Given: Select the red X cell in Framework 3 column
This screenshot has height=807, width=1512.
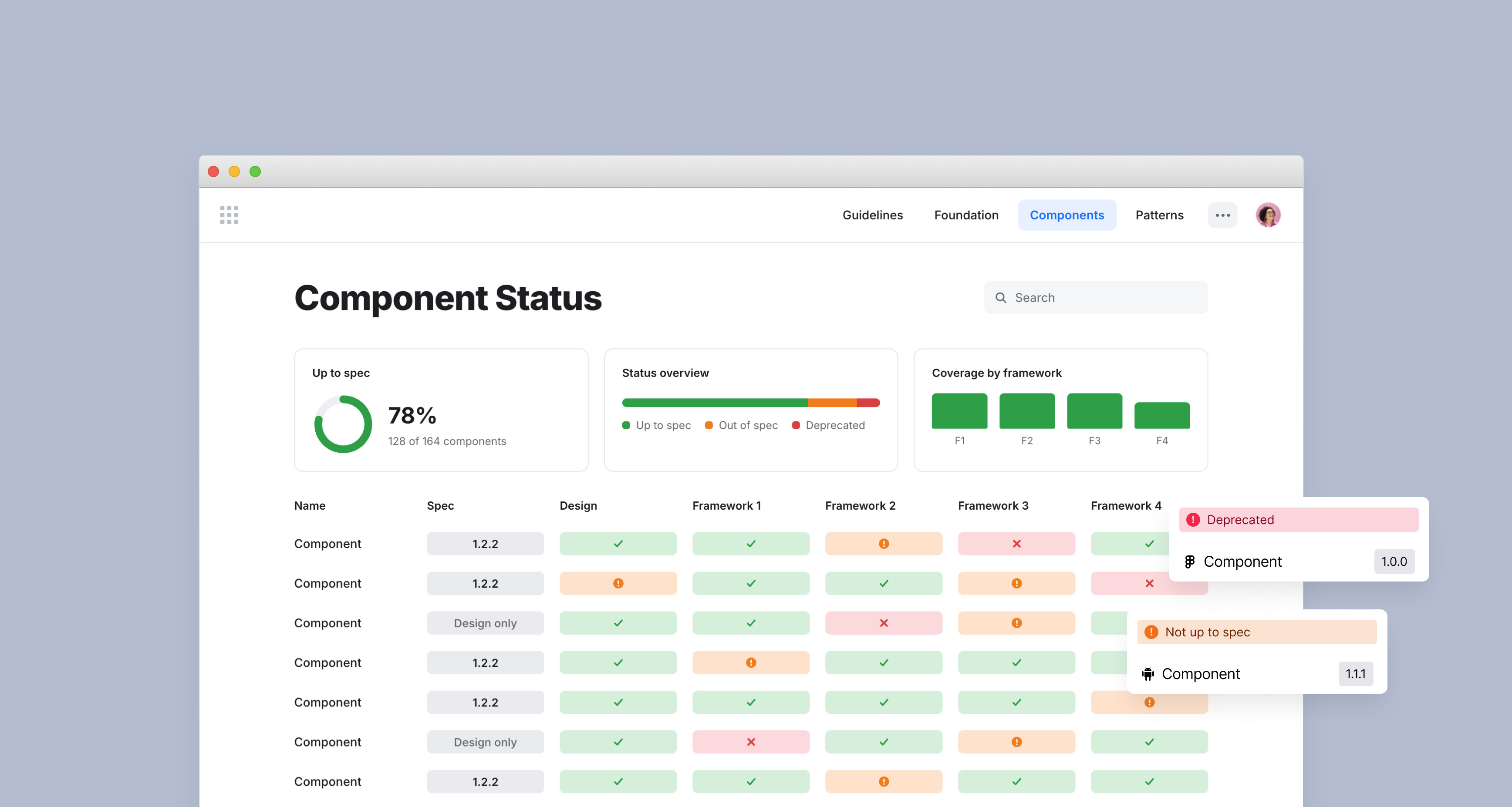Looking at the screenshot, I should coord(1016,544).
